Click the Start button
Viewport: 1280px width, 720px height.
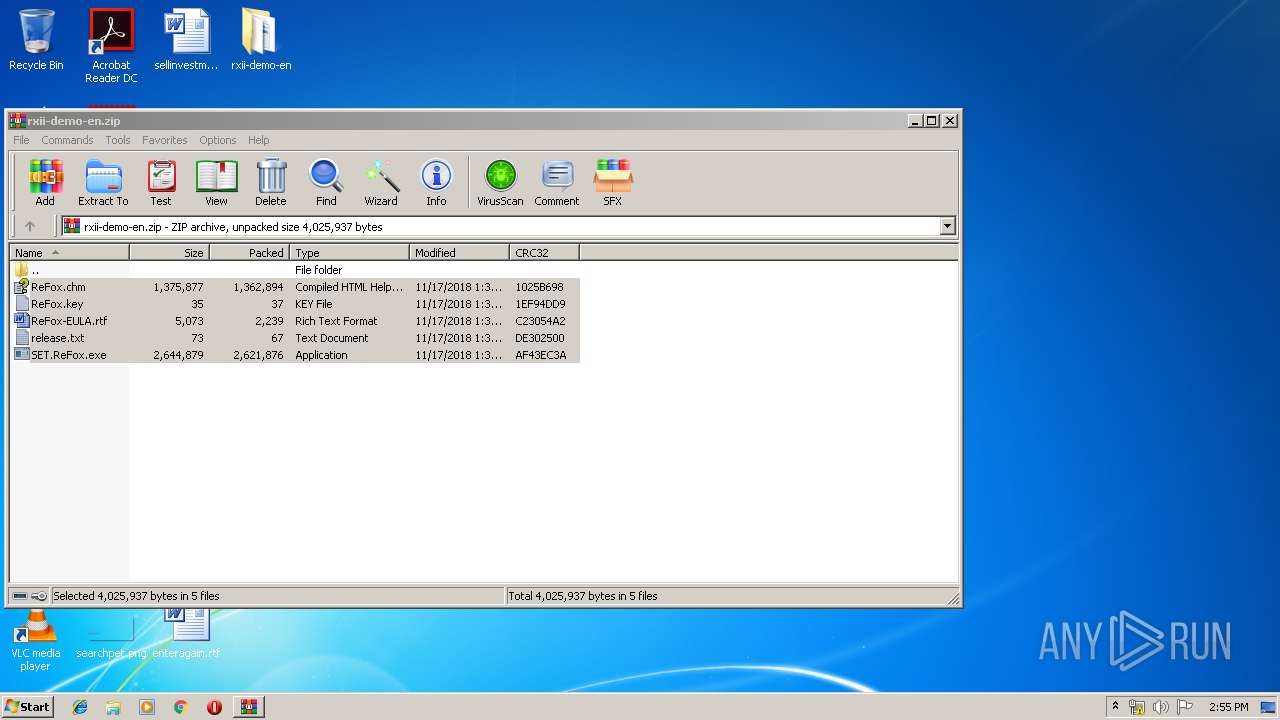[27, 706]
